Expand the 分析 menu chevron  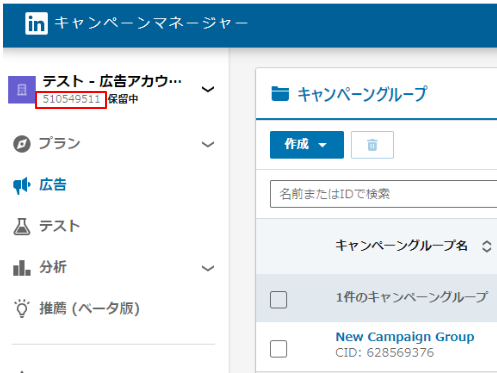pos(208,268)
